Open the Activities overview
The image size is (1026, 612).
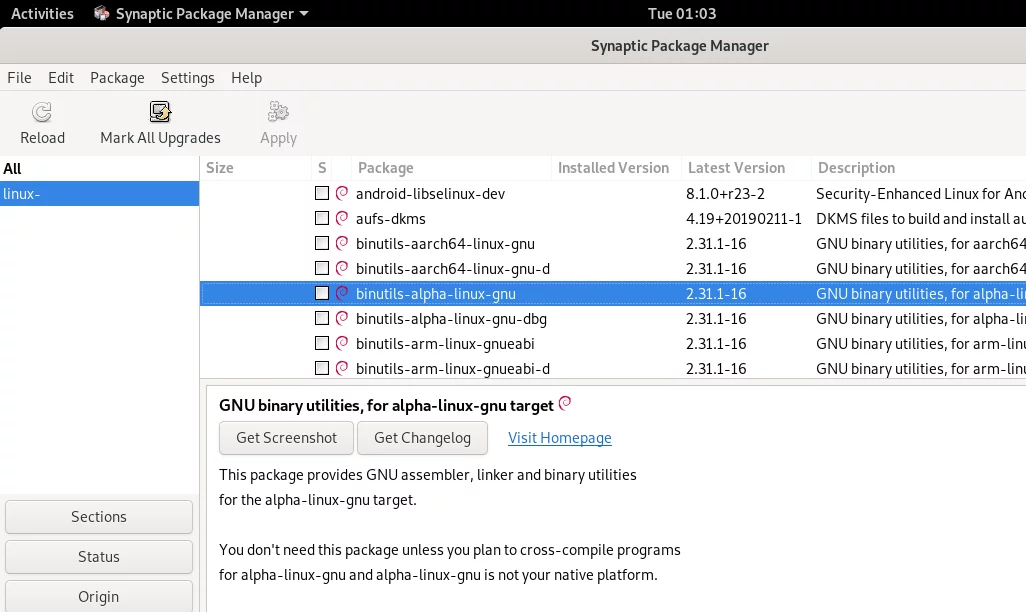click(x=43, y=14)
